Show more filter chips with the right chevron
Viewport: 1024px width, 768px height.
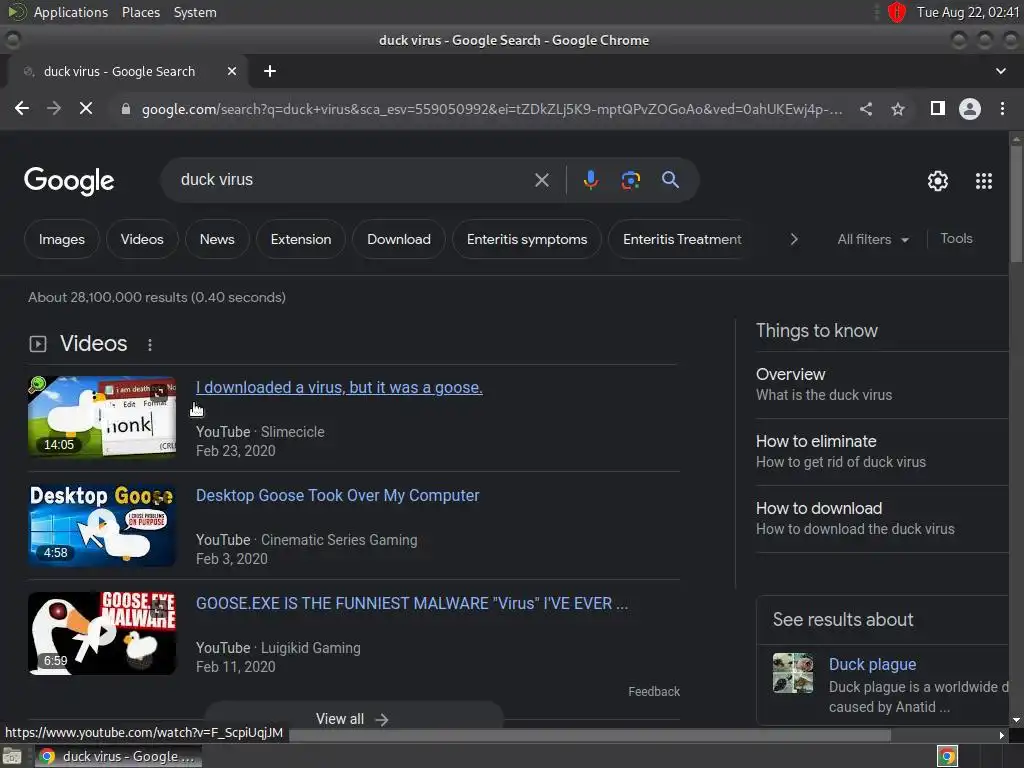click(794, 239)
